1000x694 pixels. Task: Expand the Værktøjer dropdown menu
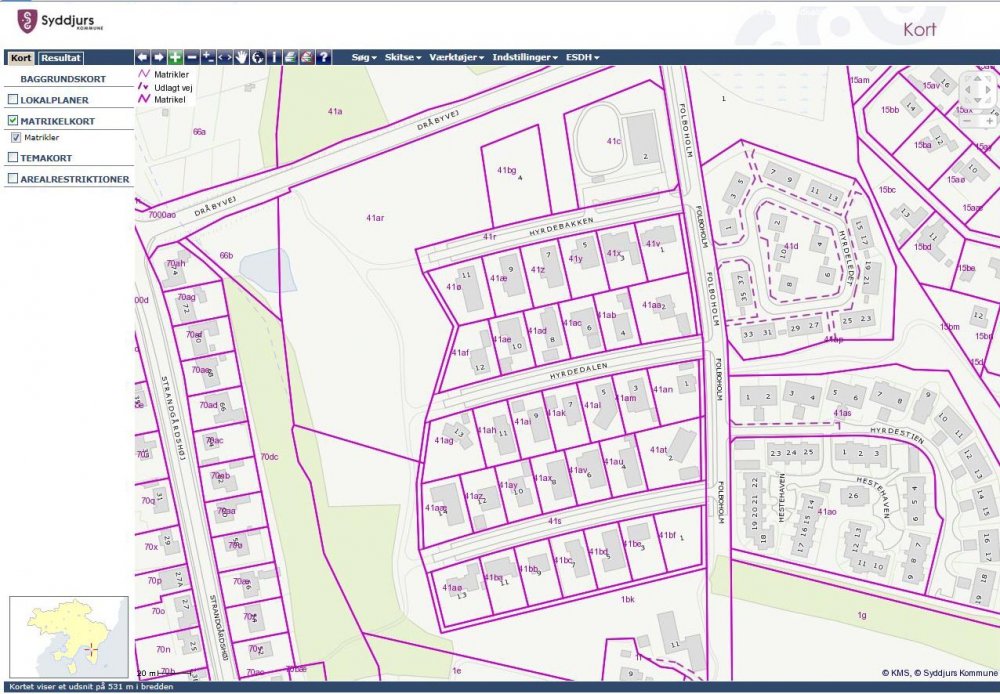point(456,58)
